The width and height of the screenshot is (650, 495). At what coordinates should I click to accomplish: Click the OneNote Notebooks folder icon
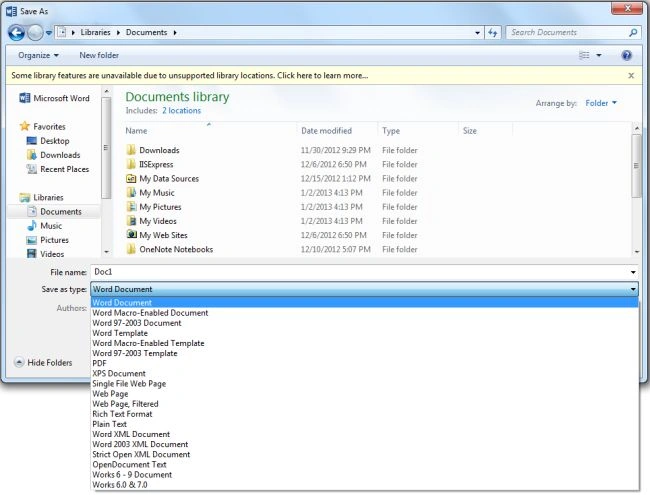(x=131, y=249)
